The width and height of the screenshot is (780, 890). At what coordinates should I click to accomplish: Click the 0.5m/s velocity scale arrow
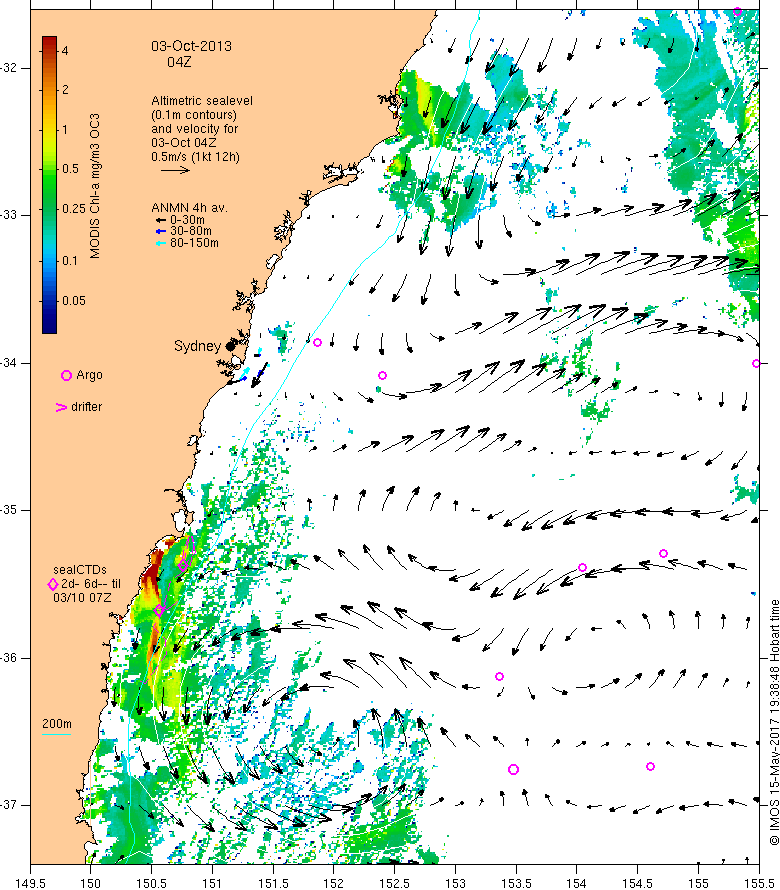coord(175,170)
